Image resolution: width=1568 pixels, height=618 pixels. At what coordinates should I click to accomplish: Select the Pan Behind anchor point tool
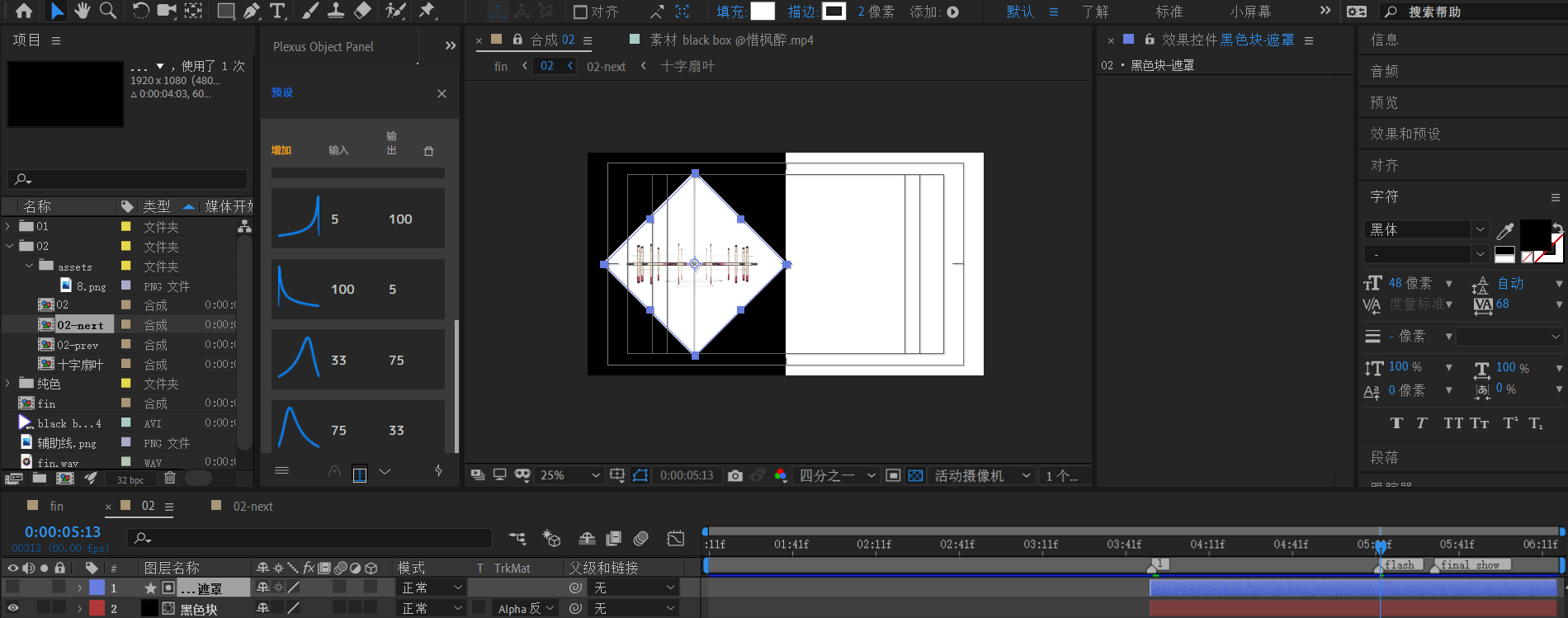[x=194, y=11]
